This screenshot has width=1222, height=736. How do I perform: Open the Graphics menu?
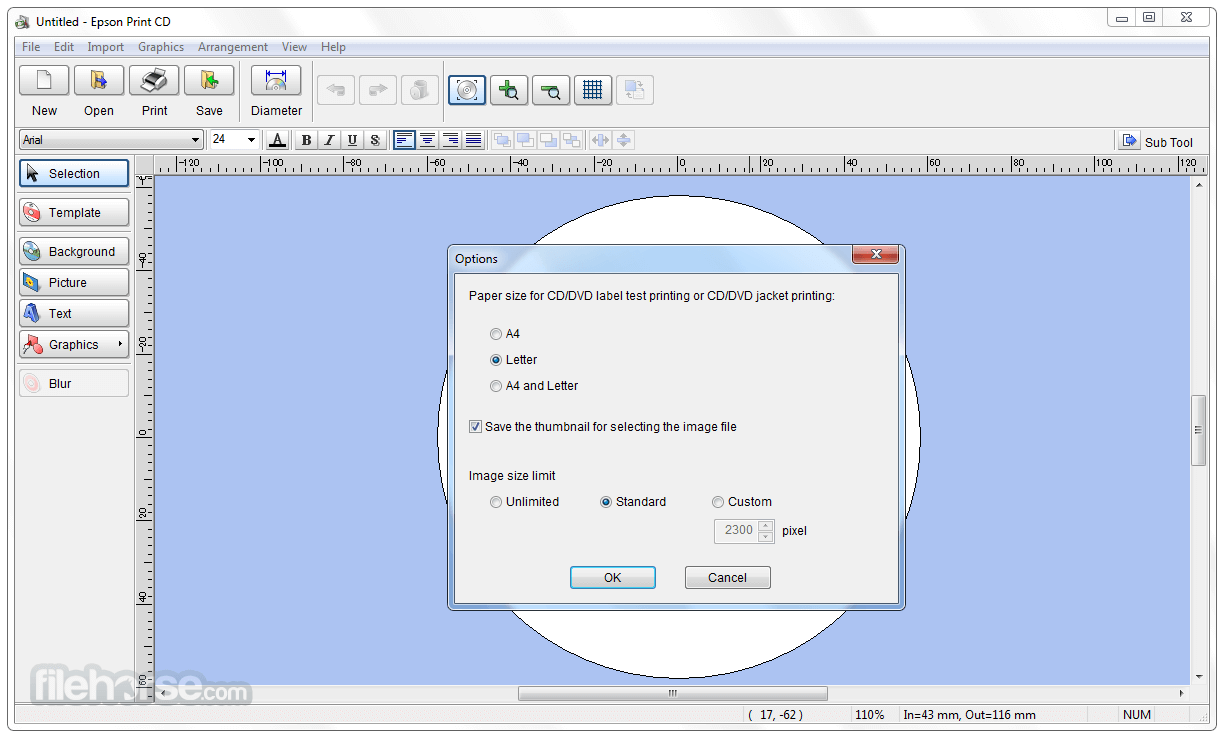[161, 47]
